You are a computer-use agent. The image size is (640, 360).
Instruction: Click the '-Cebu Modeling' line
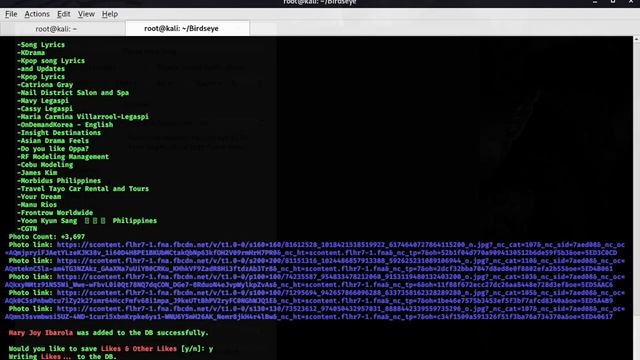pyautogui.click(x=45, y=165)
